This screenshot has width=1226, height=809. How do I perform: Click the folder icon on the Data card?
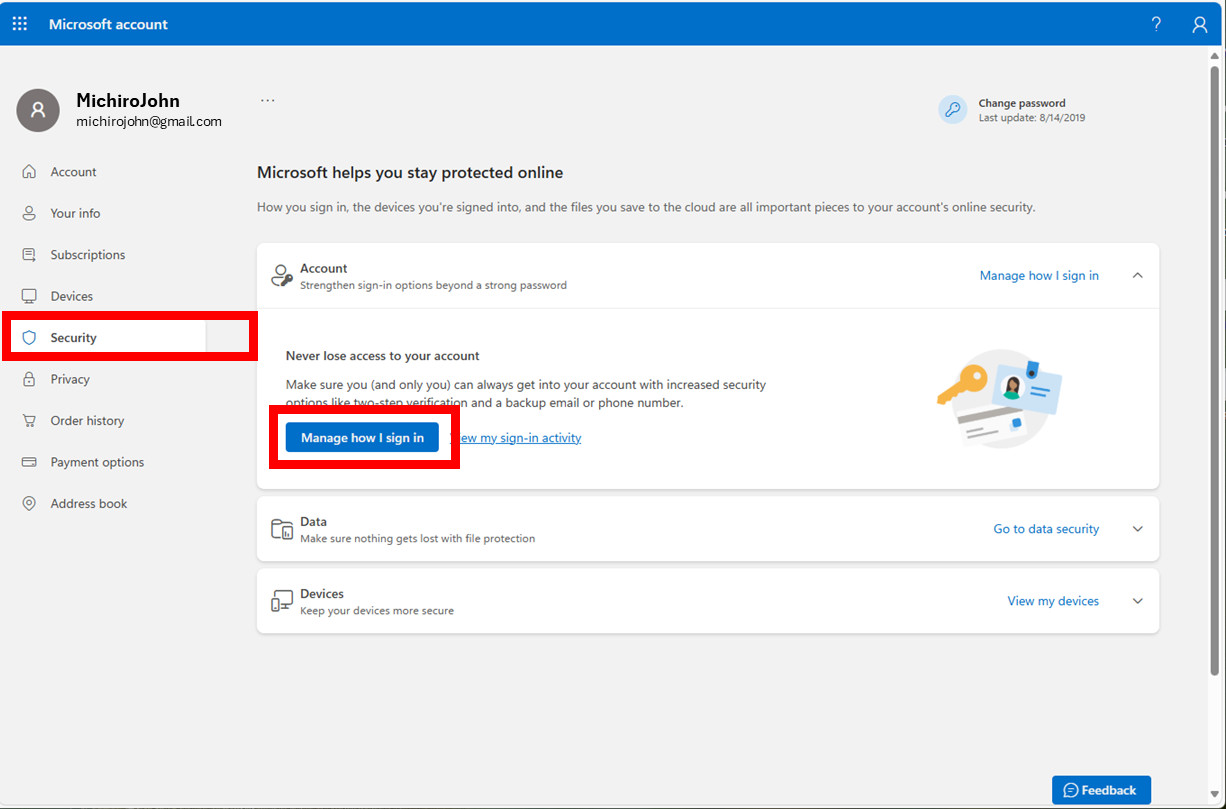tap(282, 529)
